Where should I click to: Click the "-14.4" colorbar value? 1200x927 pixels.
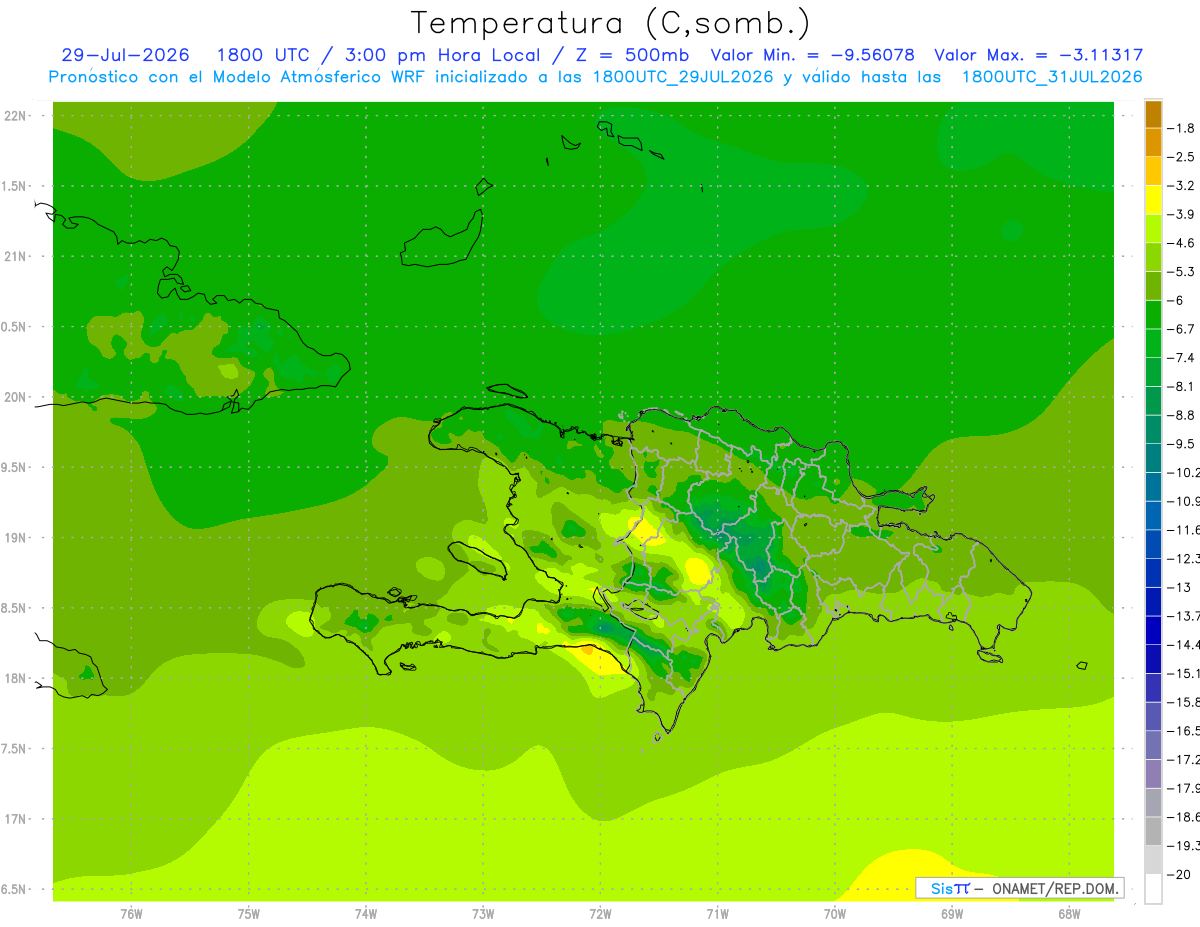(1184, 644)
